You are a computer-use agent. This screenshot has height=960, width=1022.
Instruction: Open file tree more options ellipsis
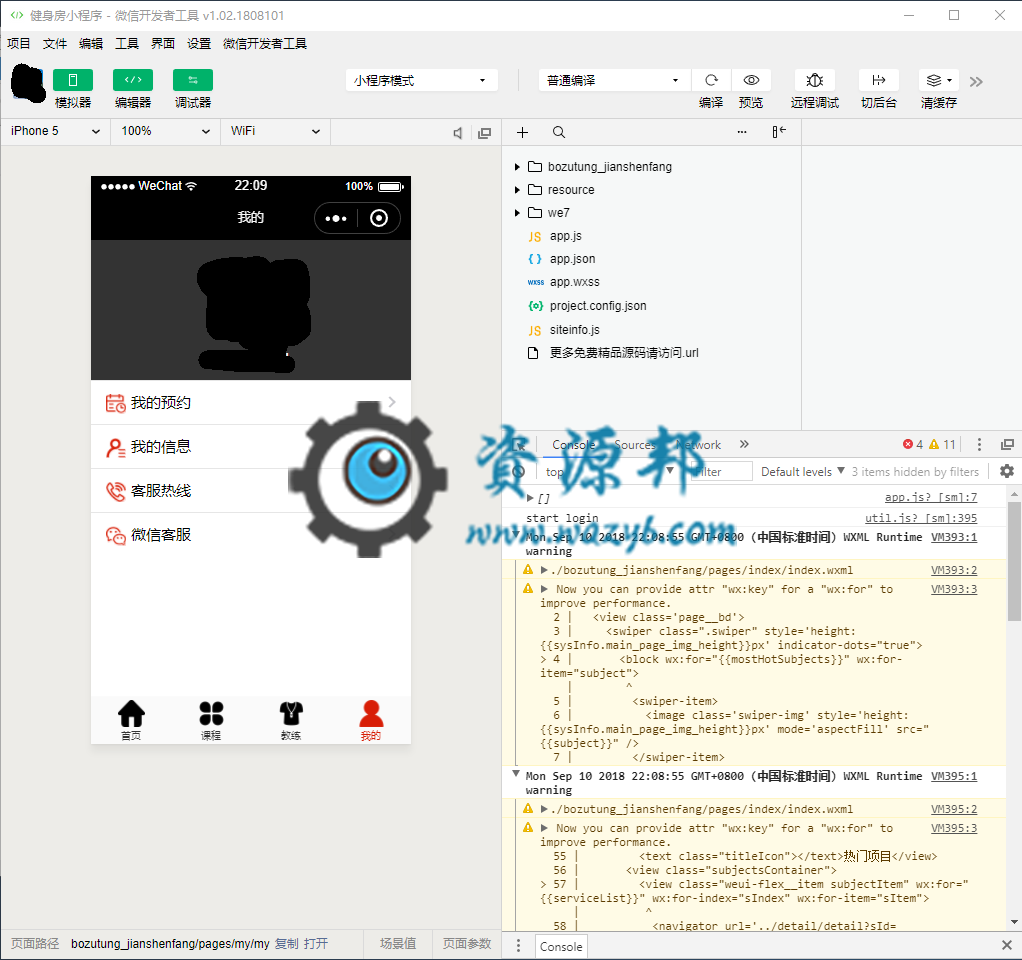point(742,132)
